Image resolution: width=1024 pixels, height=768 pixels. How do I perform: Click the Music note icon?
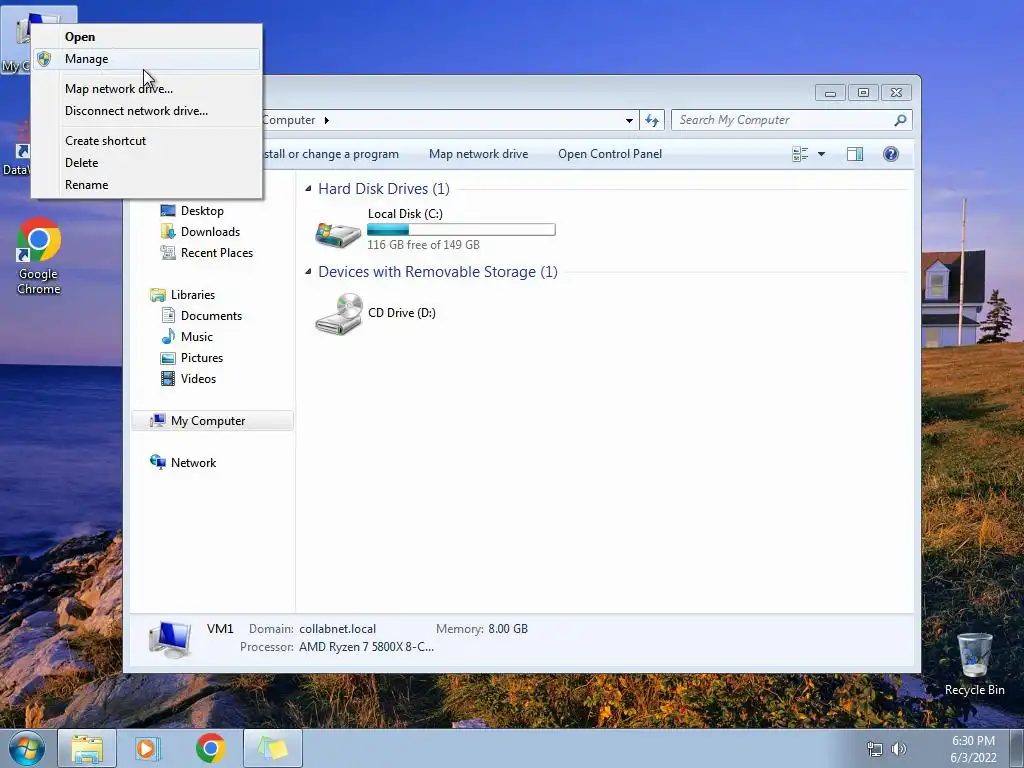click(168, 337)
